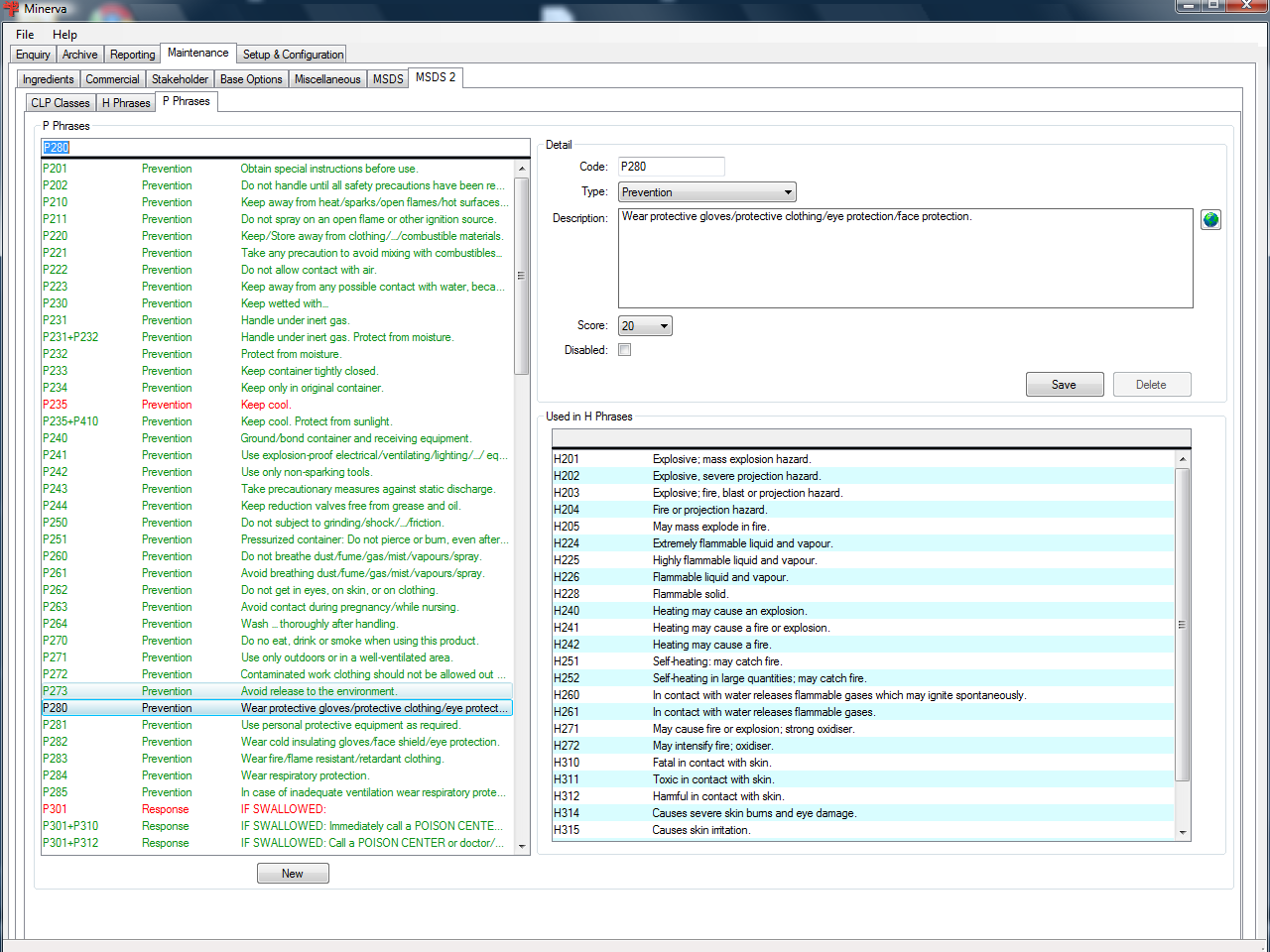Select row P284 Wear respiratory protection
Screen dimensions: 1270x952
coord(276,775)
